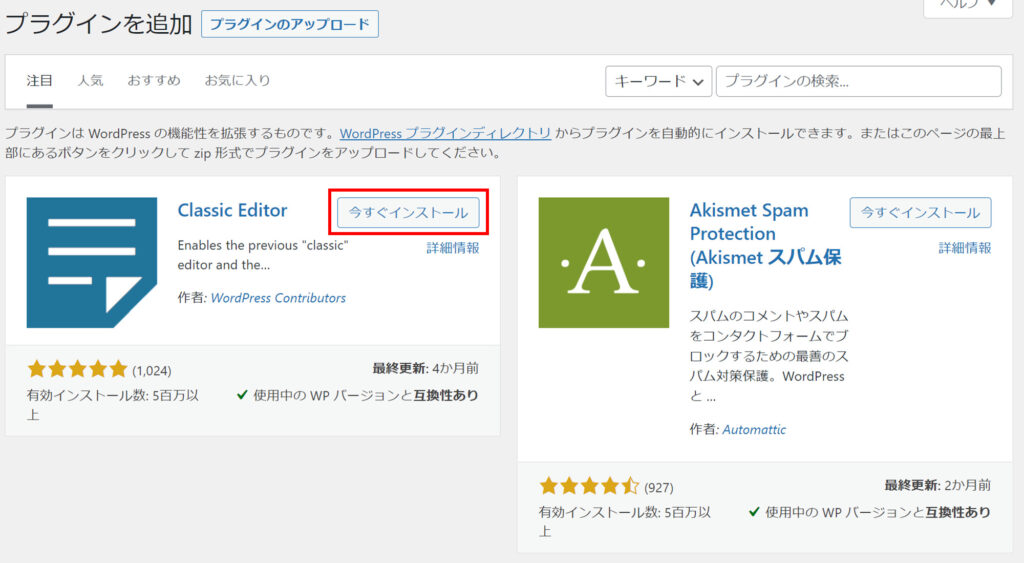This screenshot has height=563, width=1024.
Task: Go to the お気に入り tab
Action: pyautogui.click(x=237, y=80)
